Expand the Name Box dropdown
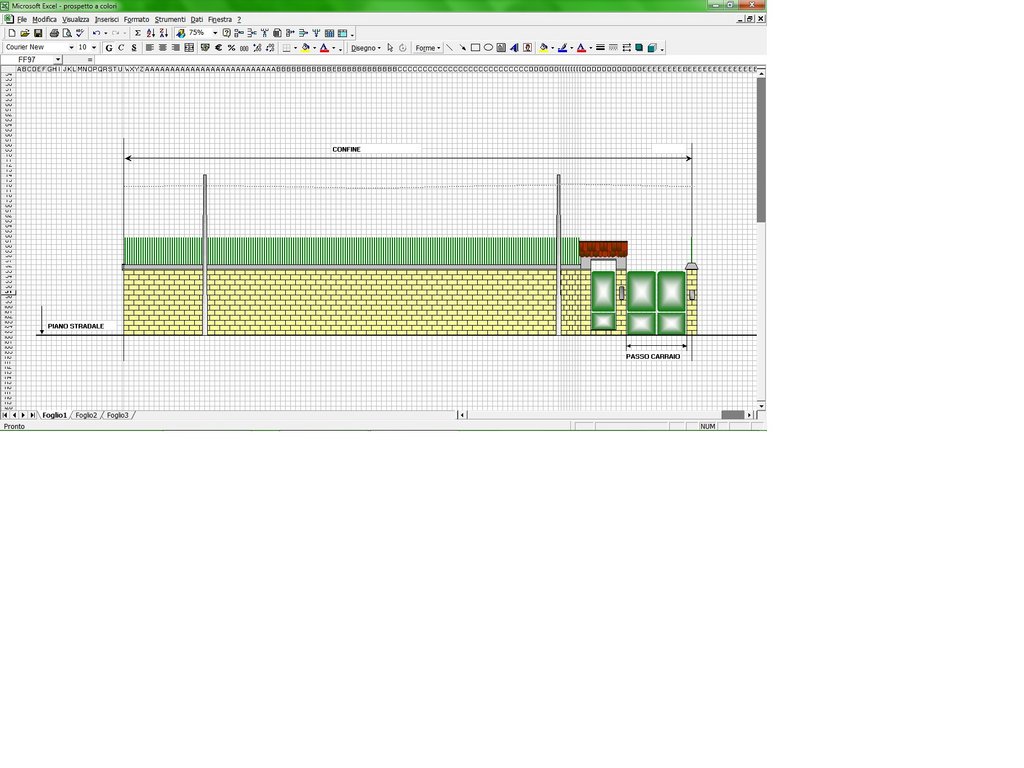This screenshot has width=1024, height=768. pyautogui.click(x=57, y=59)
